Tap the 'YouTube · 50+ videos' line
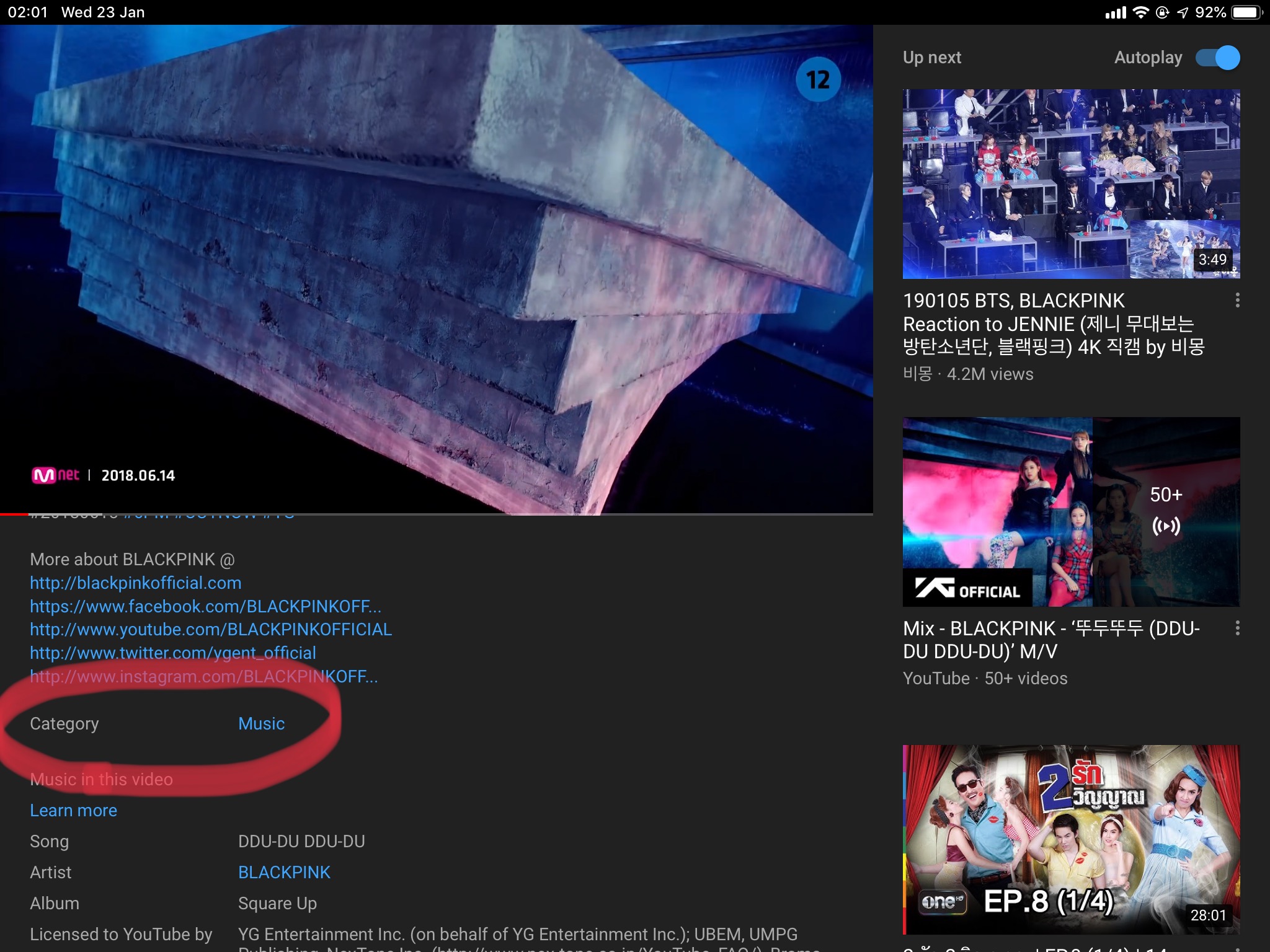 pyautogui.click(x=985, y=678)
